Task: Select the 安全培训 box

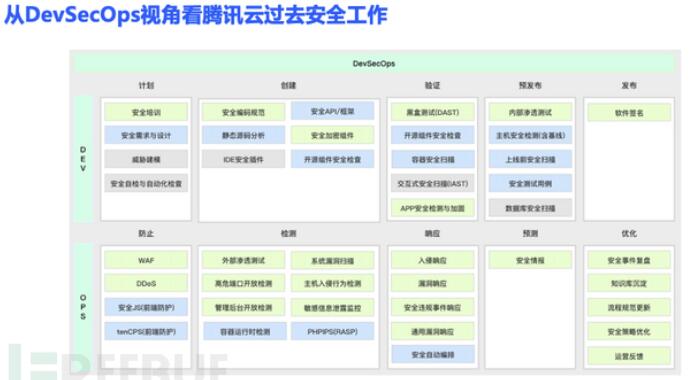Action: tap(146, 113)
